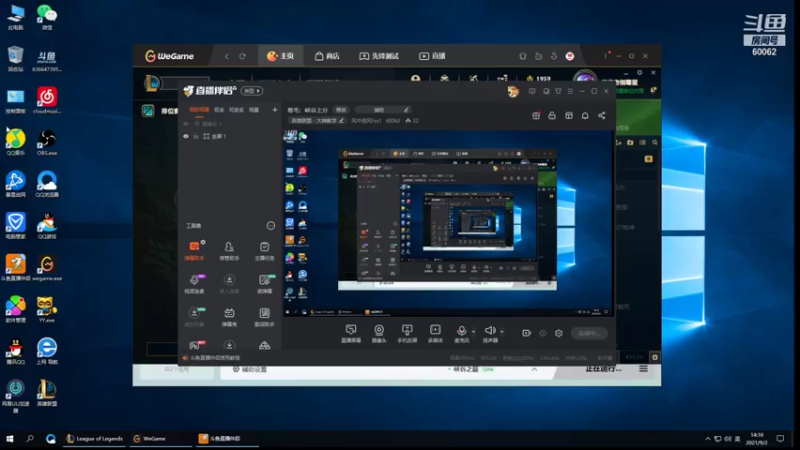Image resolution: width=800 pixels, height=450 pixels.
Task: Click the share icon in the stream header
Action: (601, 115)
